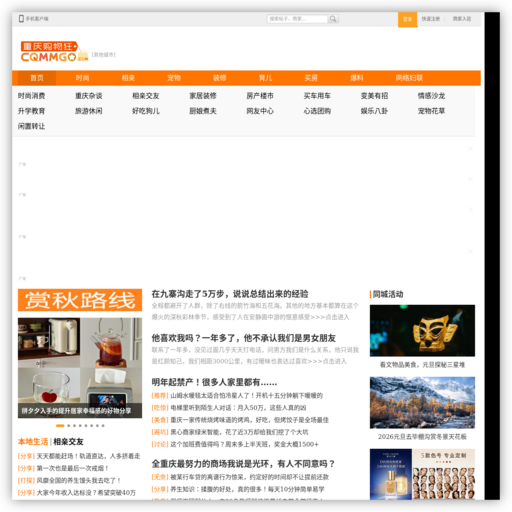This screenshot has width=512, height=512.
Task: Open the 宠物花草 forum link
Action: click(x=431, y=111)
